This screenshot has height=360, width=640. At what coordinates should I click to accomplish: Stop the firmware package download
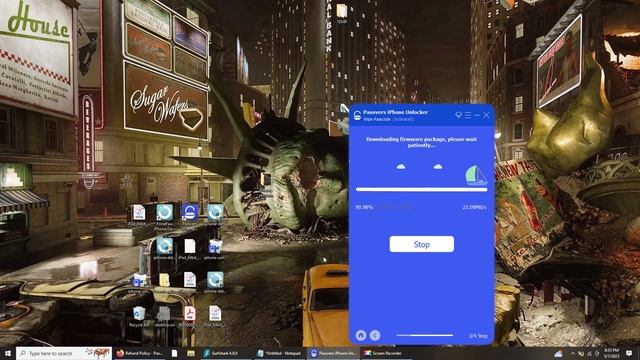(422, 244)
